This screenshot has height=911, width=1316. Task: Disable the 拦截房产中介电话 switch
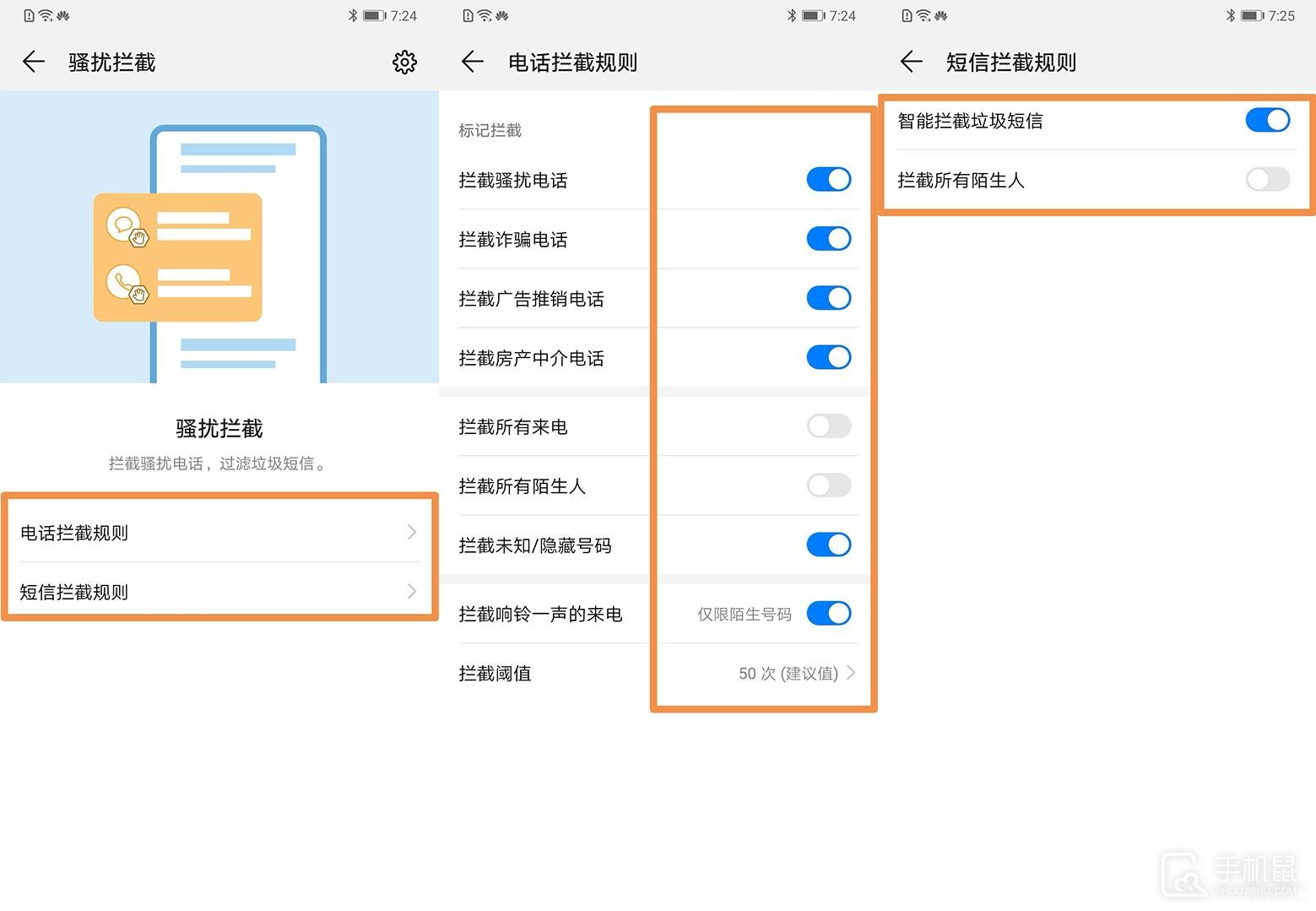point(828,356)
